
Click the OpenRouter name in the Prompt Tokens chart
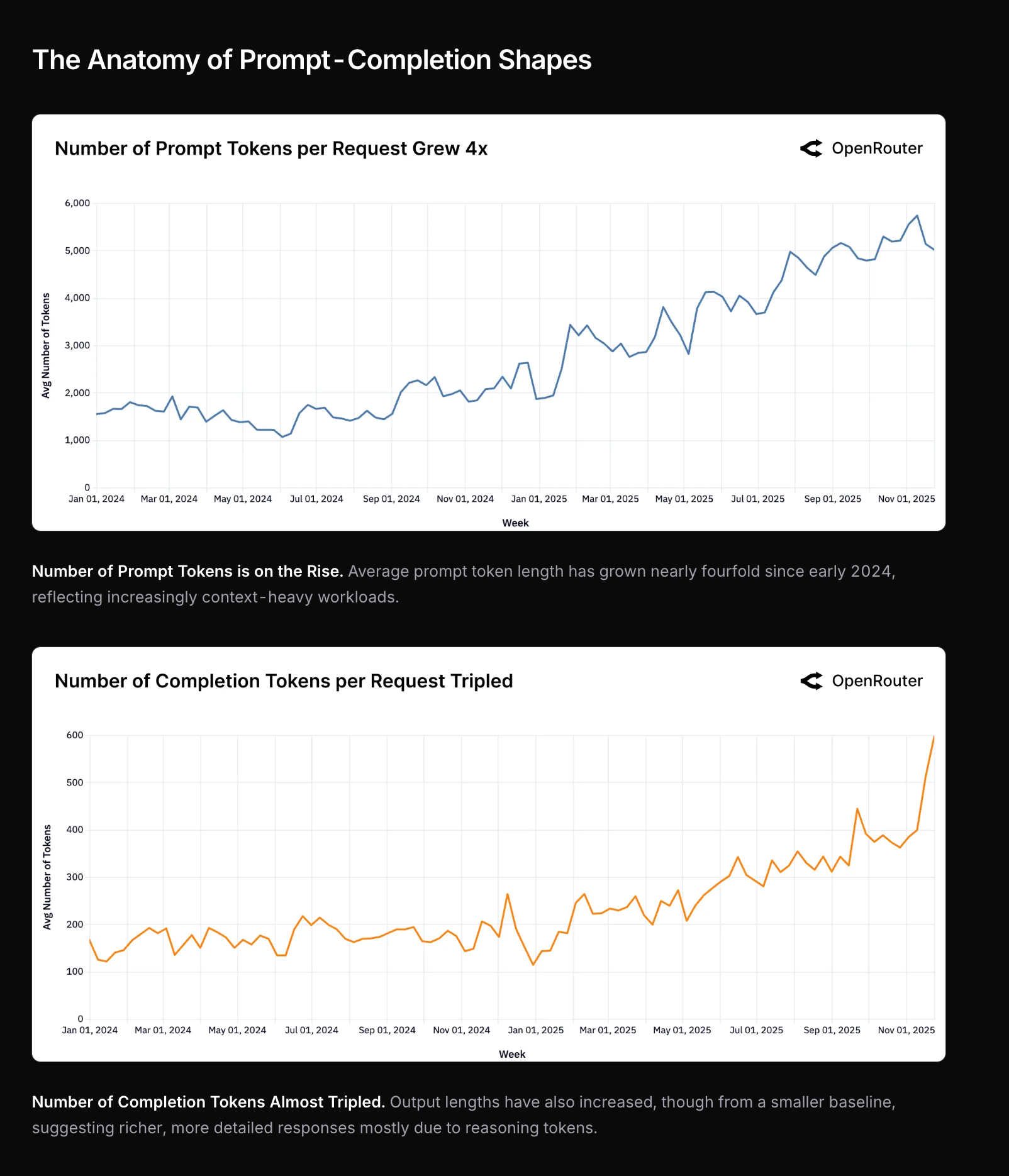click(877, 148)
